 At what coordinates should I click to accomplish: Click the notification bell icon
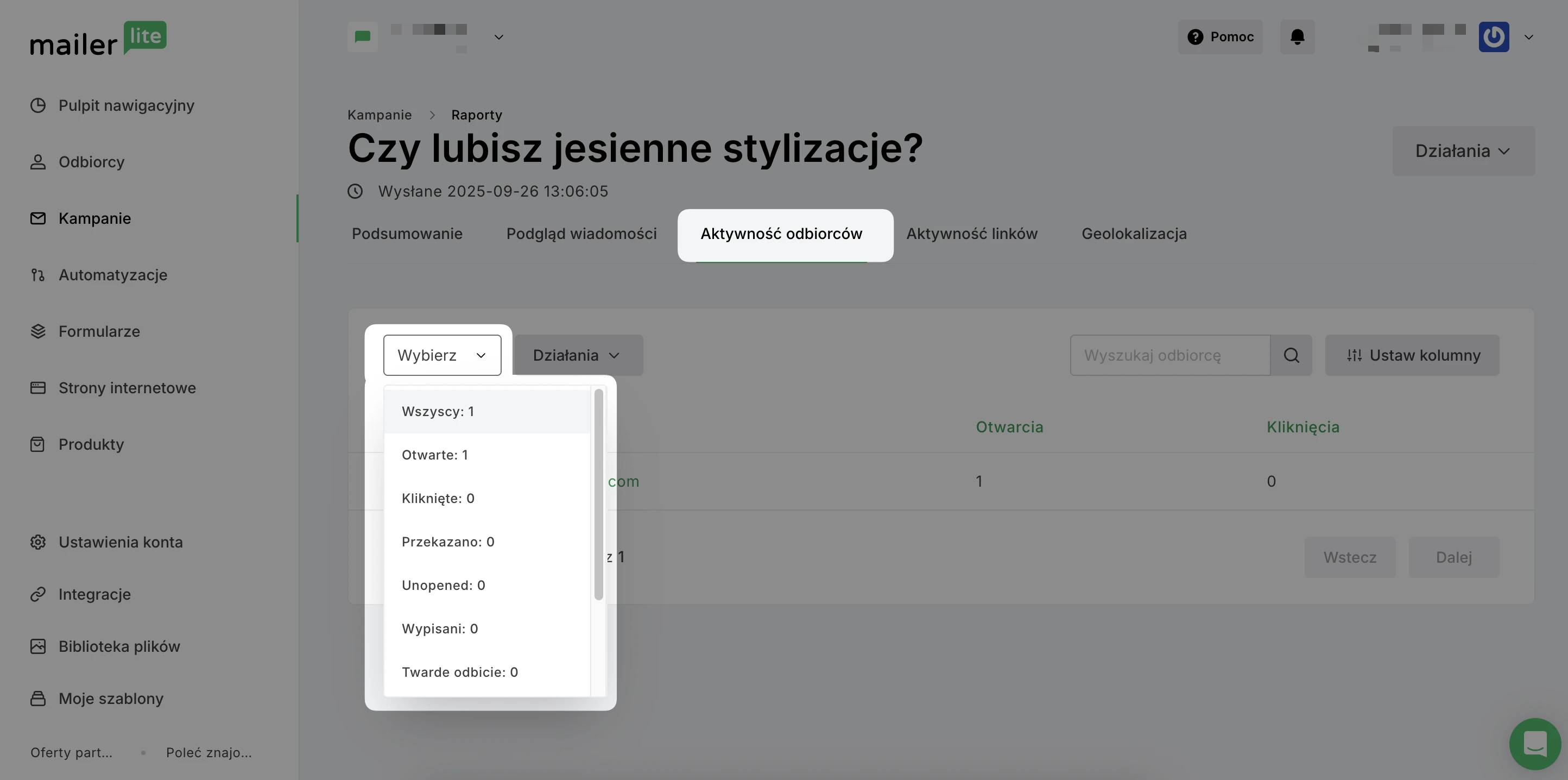(1297, 37)
